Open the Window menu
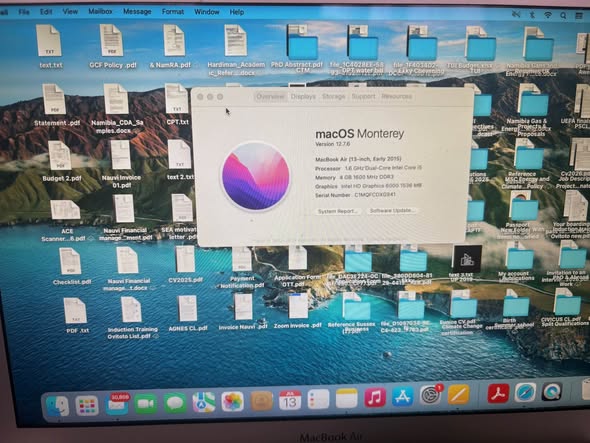The height and width of the screenshot is (443, 590). [x=207, y=12]
